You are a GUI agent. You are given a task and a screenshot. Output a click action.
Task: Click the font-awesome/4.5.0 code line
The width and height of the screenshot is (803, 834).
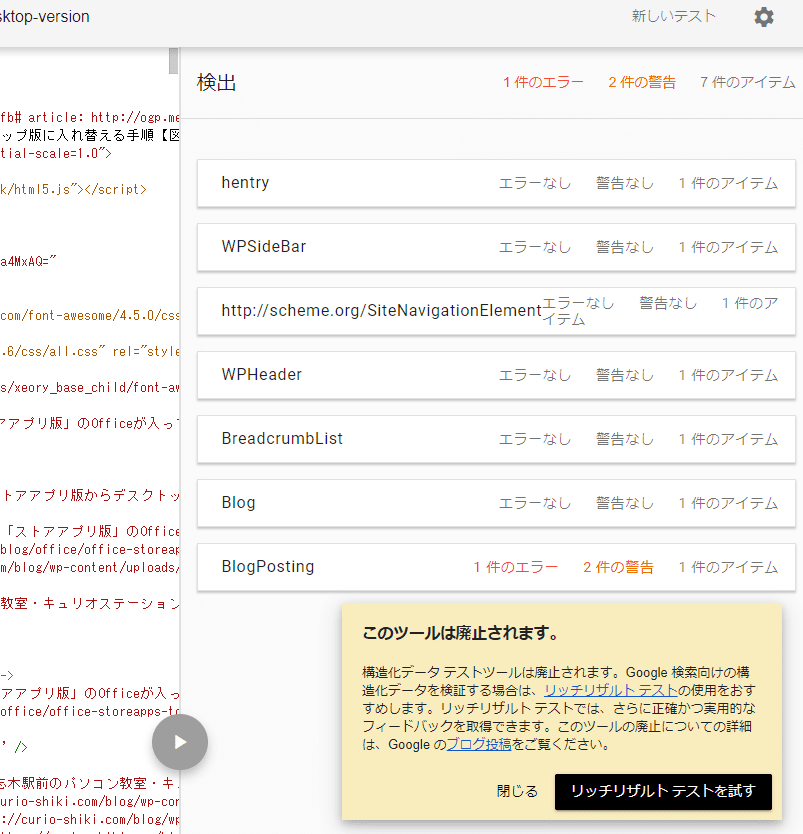89,315
